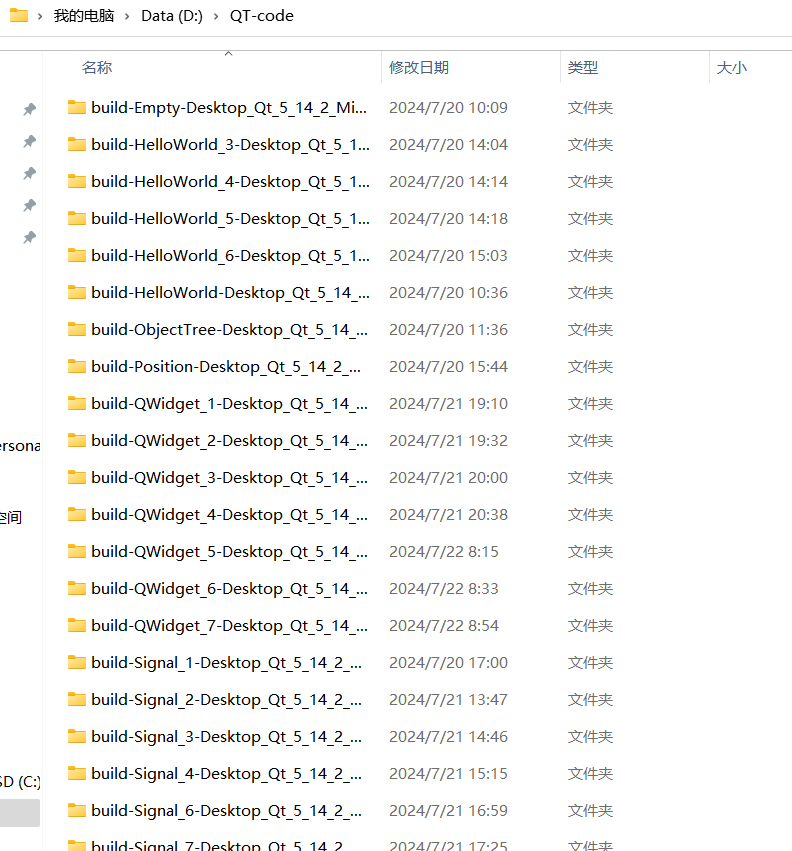This screenshot has width=792, height=851.
Task: Sort by 类型 column header
Action: (582, 68)
